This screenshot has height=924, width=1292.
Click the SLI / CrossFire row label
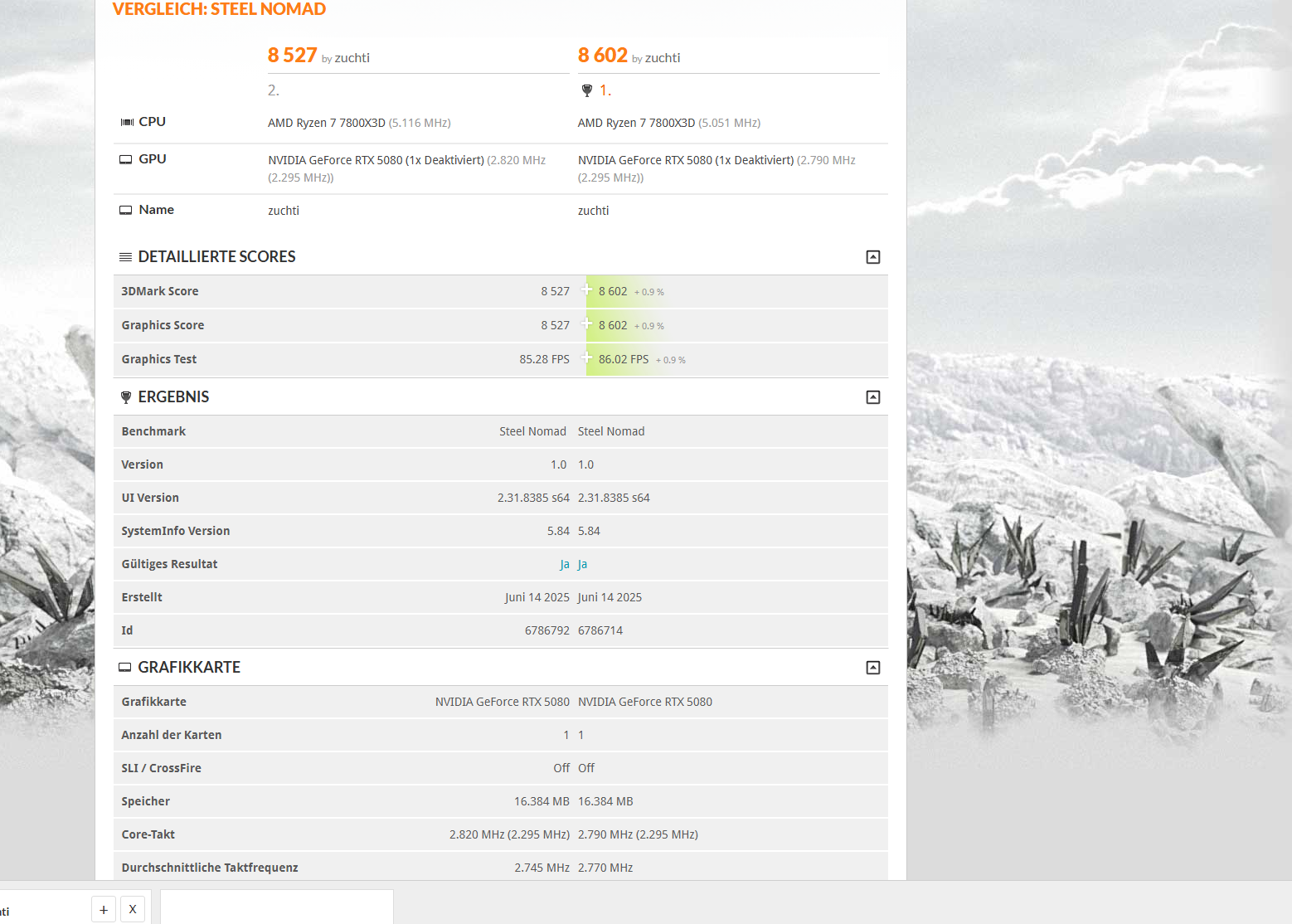tap(162, 768)
